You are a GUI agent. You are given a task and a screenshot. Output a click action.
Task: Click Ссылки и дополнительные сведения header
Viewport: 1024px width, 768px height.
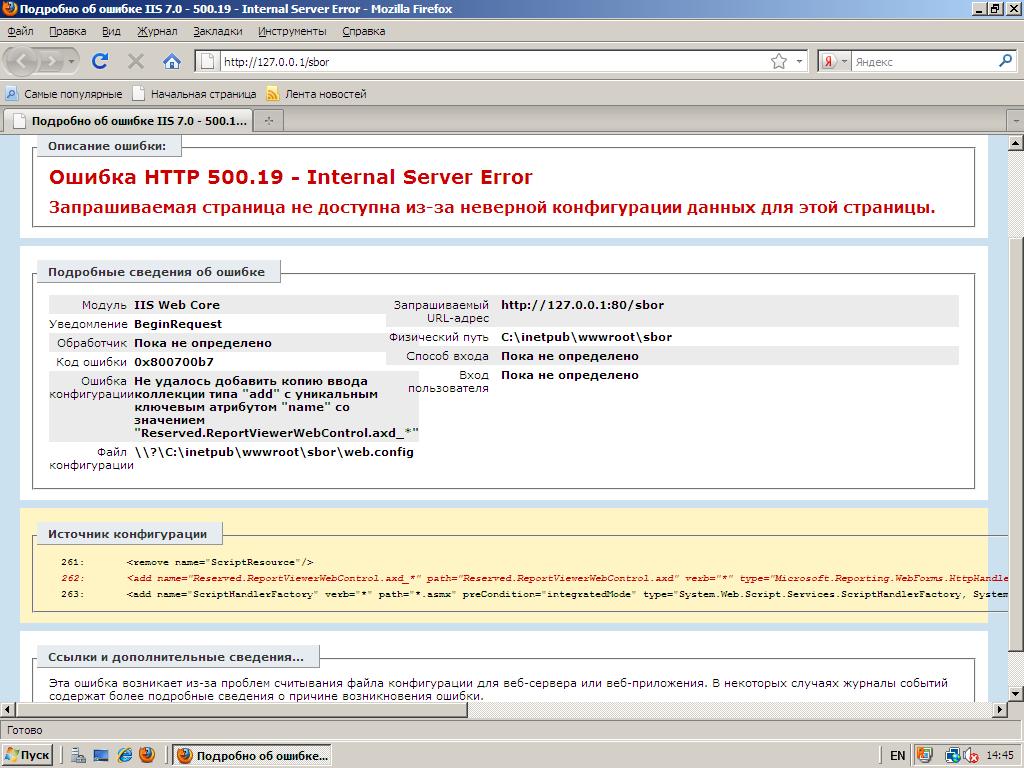(176, 657)
